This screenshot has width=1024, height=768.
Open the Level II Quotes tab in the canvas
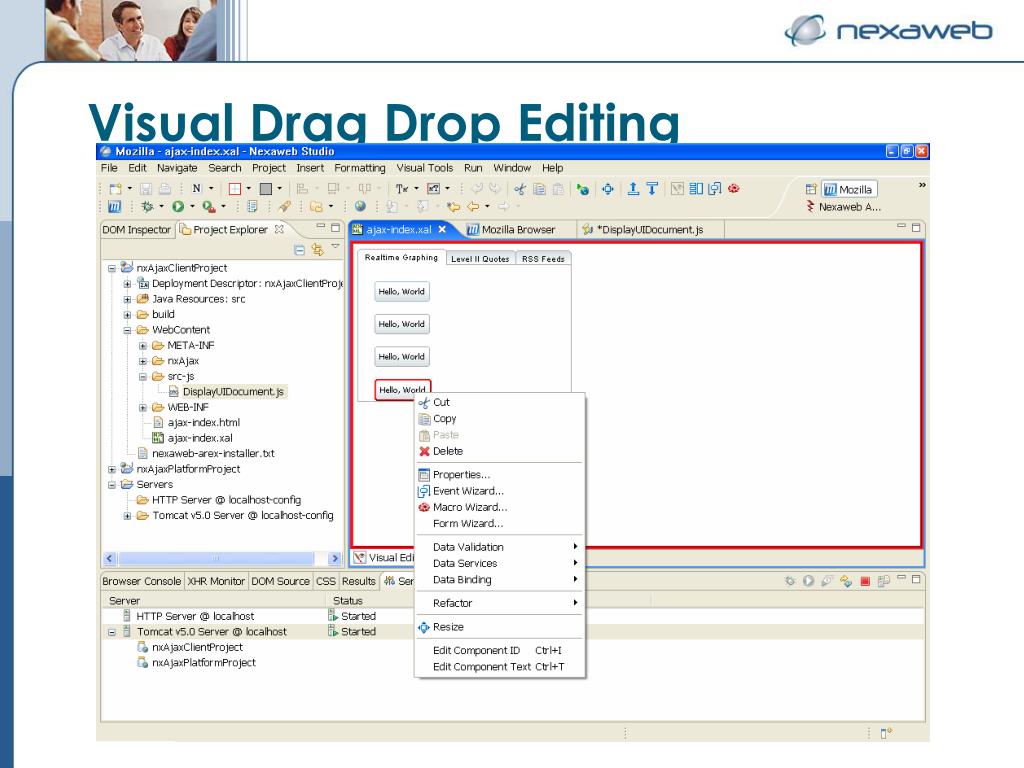click(480, 259)
